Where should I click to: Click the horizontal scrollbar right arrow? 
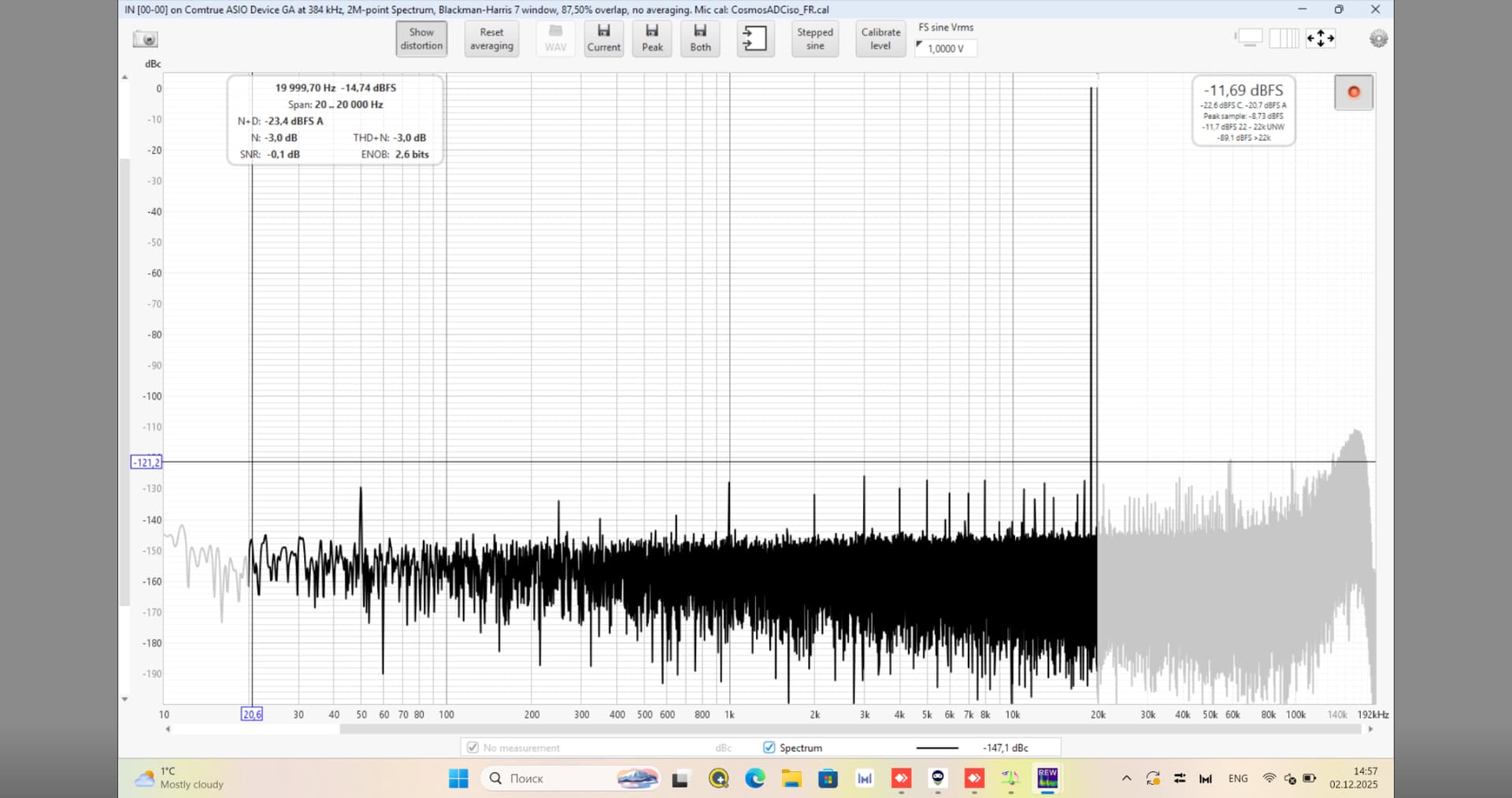1371,729
